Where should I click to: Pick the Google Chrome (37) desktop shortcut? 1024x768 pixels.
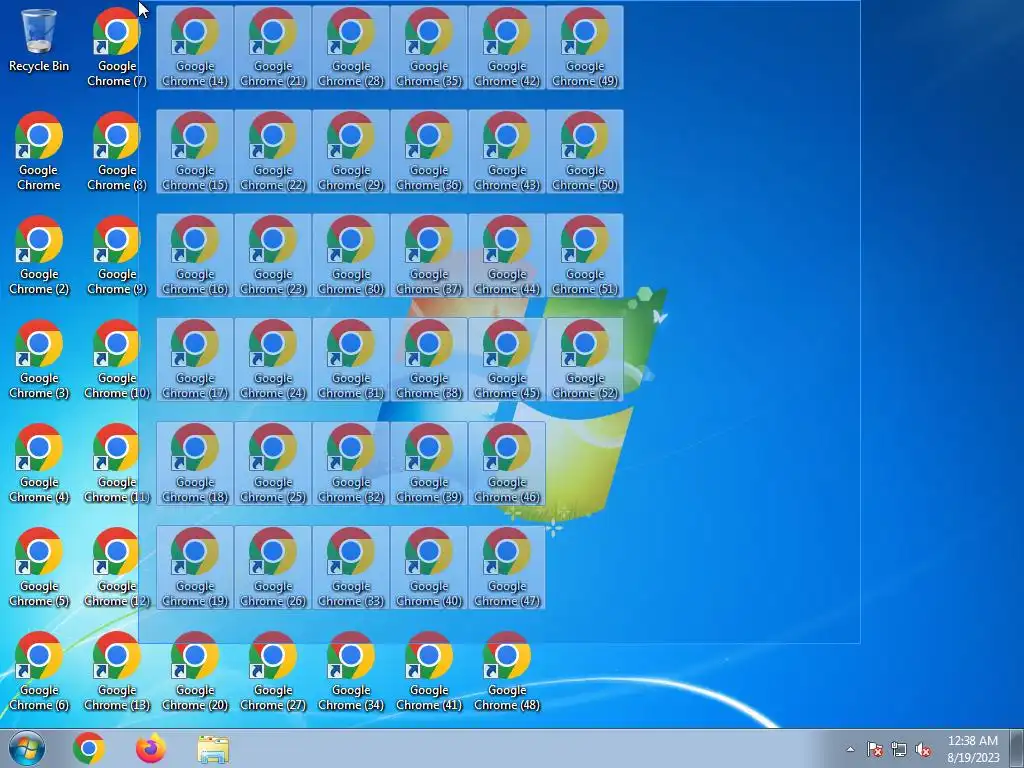click(428, 255)
